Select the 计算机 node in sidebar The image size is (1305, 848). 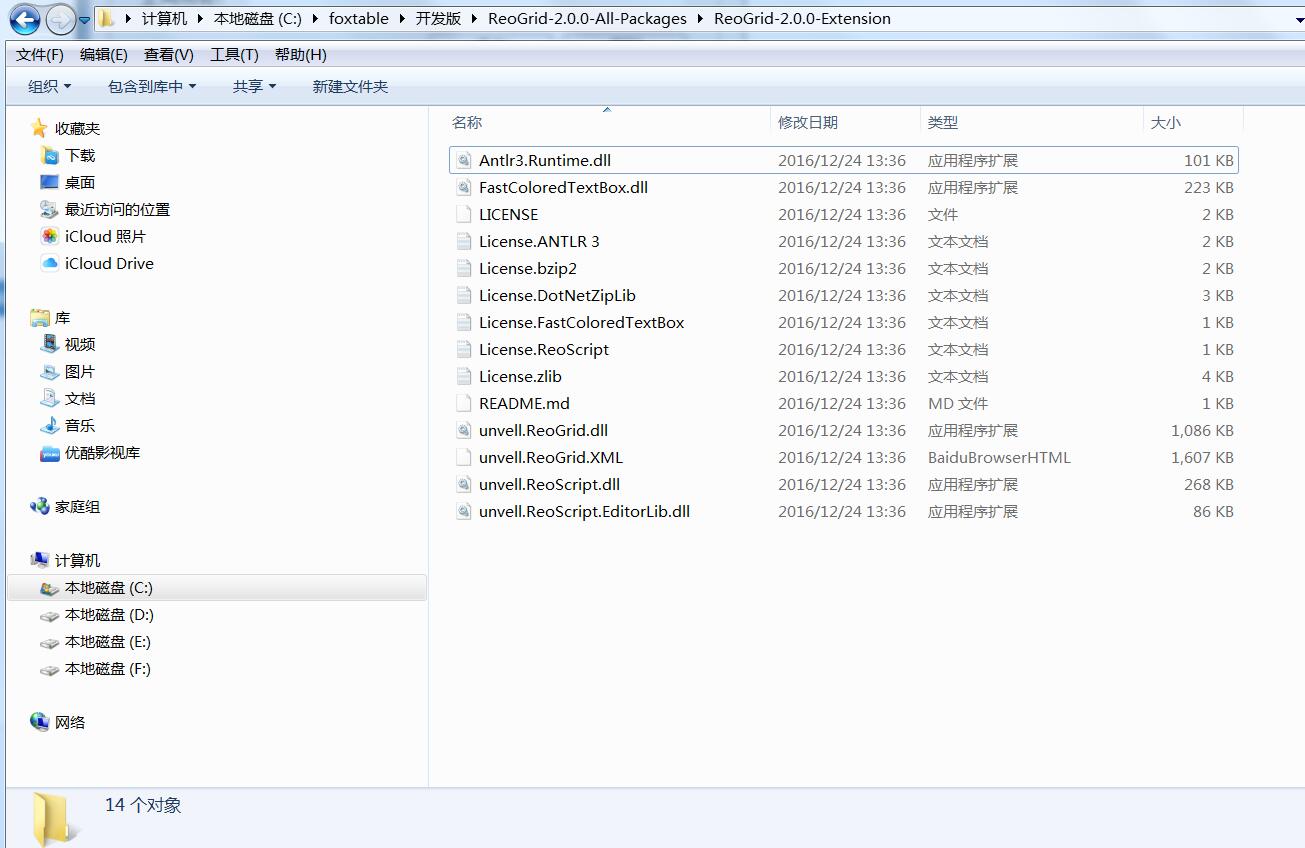pos(77,560)
